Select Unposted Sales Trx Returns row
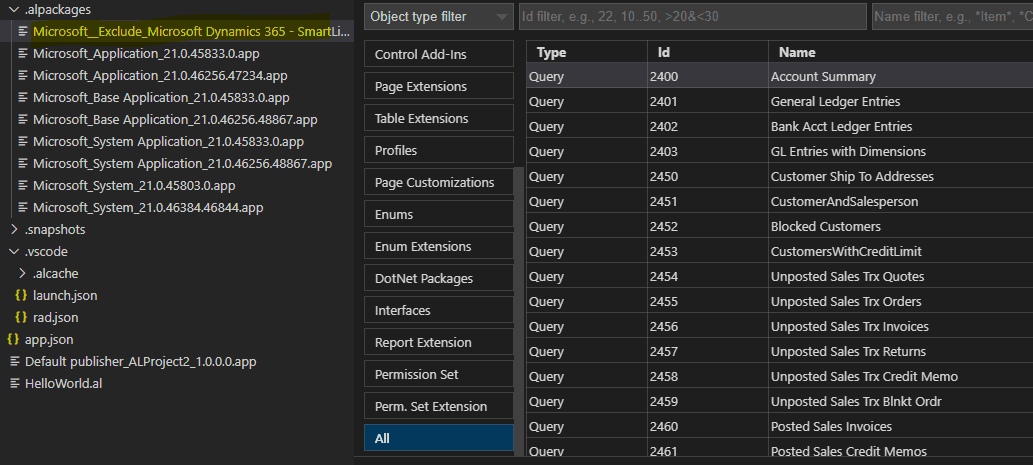 (x=779, y=352)
